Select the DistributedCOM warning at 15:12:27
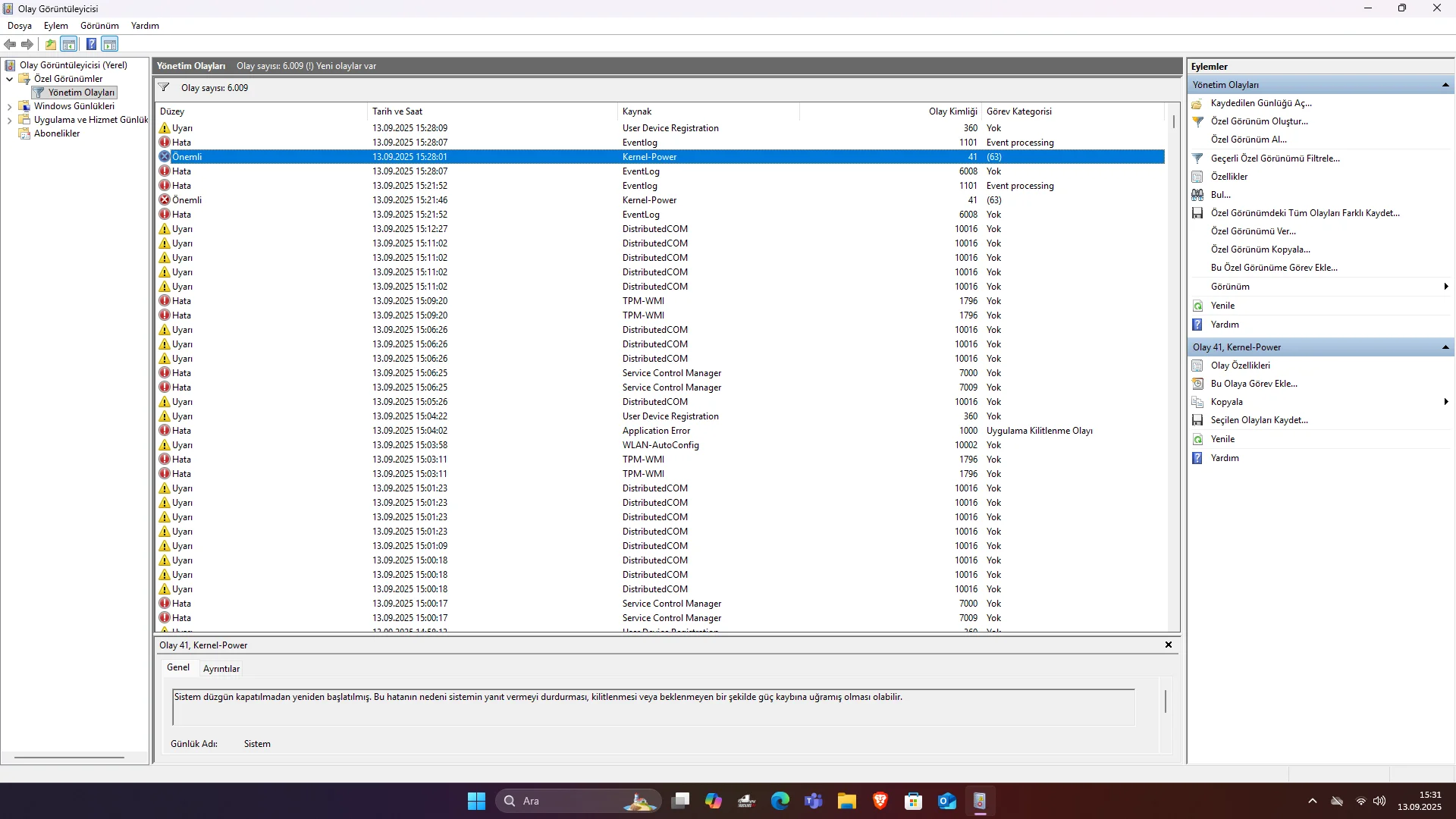This screenshot has width=1456, height=819. (661, 229)
